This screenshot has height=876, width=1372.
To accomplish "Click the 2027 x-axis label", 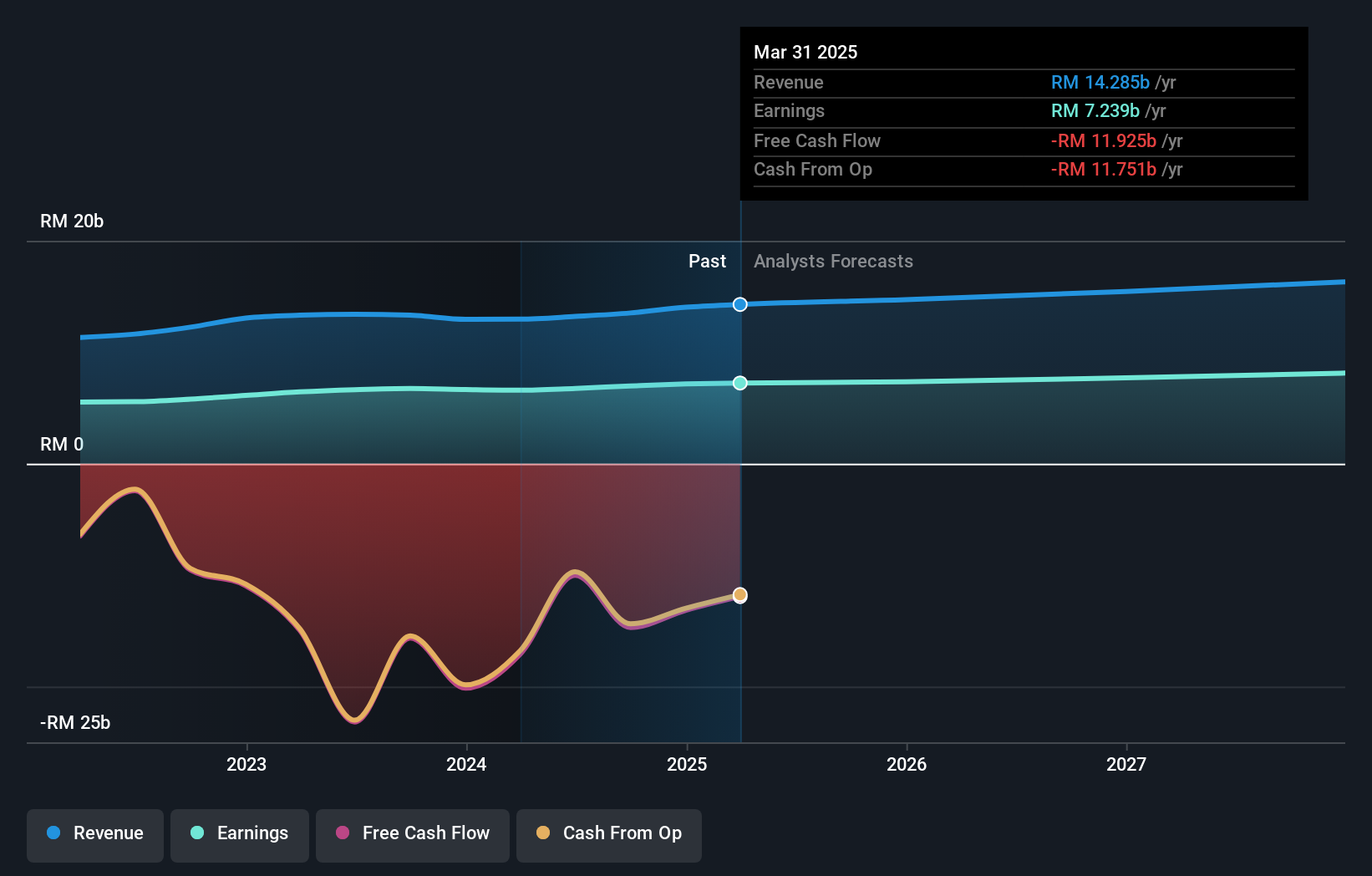I will [x=1126, y=764].
